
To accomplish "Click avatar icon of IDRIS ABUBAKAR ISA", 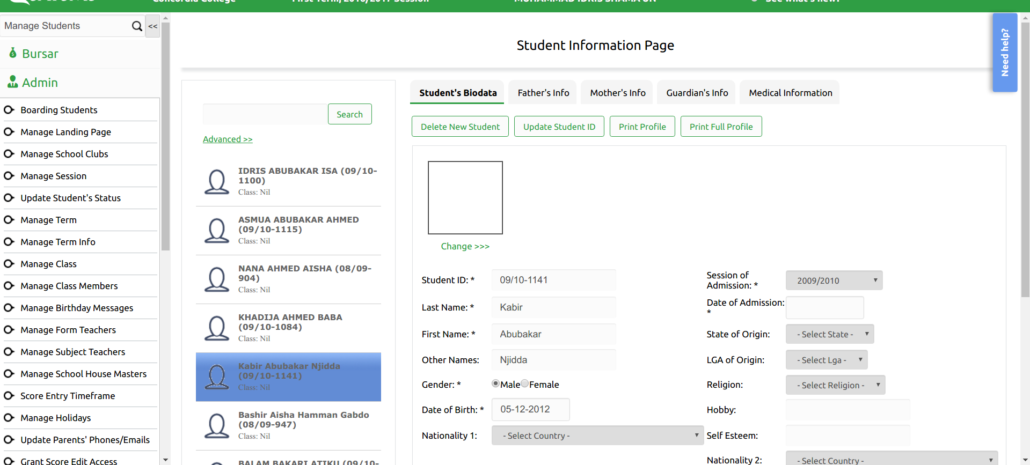I will [217, 181].
